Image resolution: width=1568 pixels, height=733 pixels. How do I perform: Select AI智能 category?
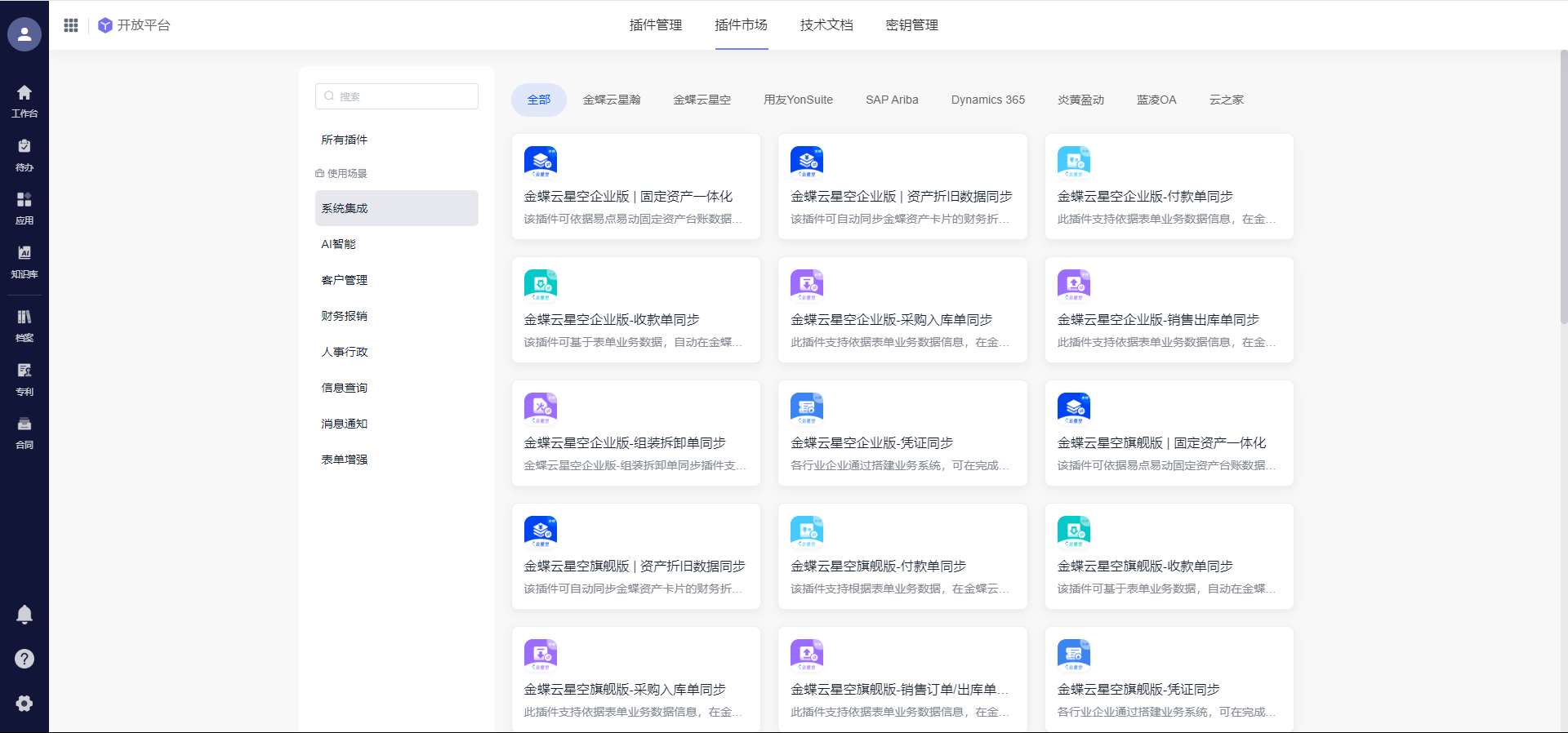(339, 244)
